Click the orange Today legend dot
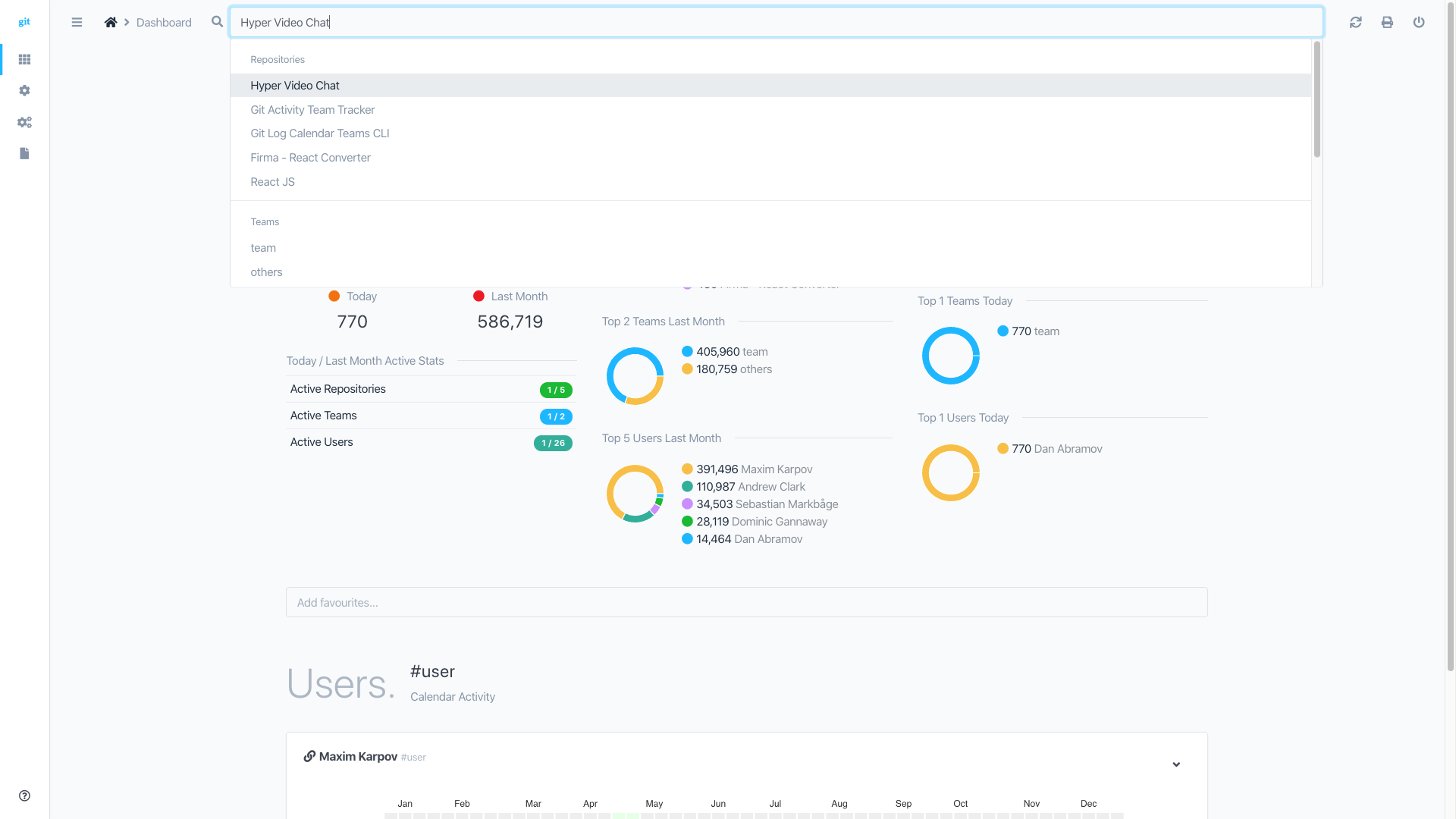 click(334, 296)
